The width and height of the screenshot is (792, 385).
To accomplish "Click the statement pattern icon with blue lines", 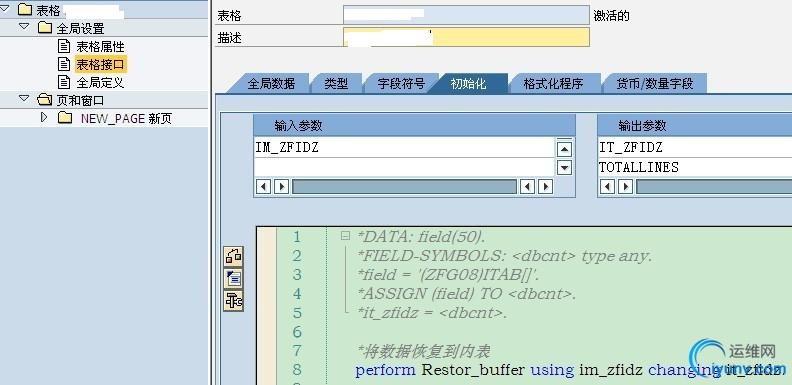I will tap(233, 279).
